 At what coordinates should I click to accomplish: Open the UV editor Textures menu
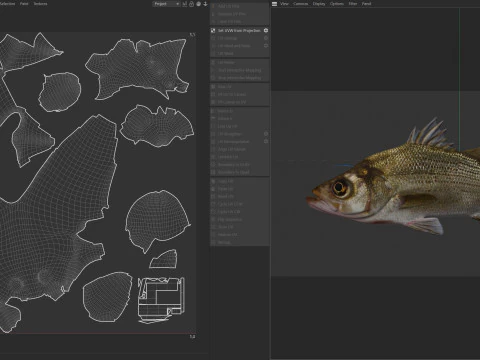pyautogui.click(x=40, y=4)
